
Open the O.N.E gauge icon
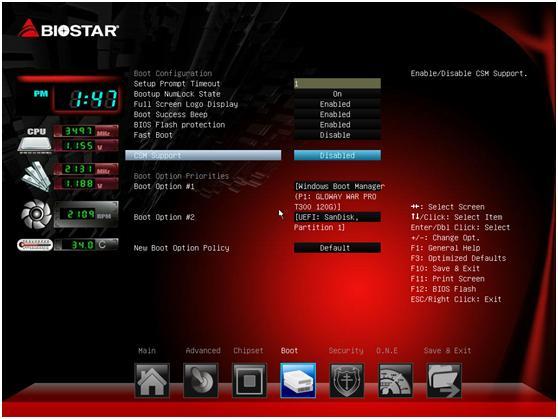pos(395,380)
